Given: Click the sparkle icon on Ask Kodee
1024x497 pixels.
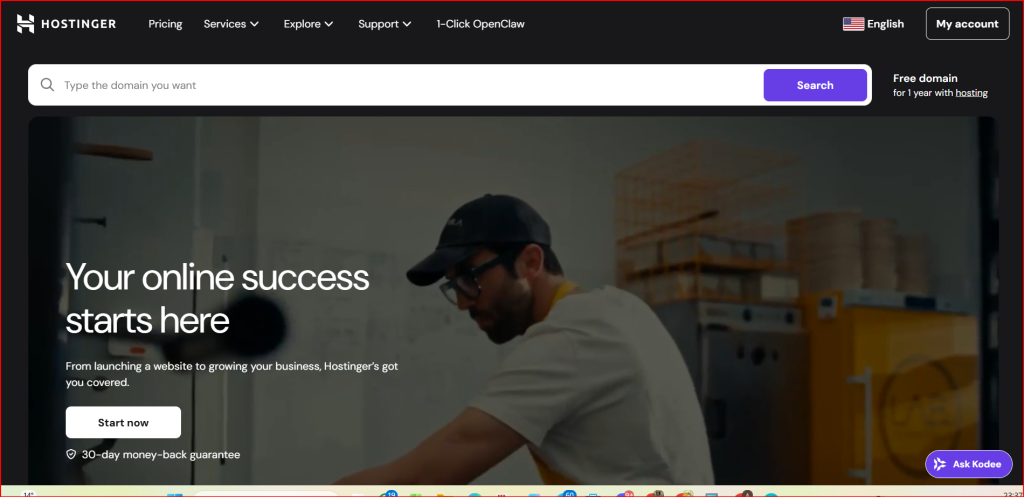Looking at the screenshot, I should tap(940, 464).
